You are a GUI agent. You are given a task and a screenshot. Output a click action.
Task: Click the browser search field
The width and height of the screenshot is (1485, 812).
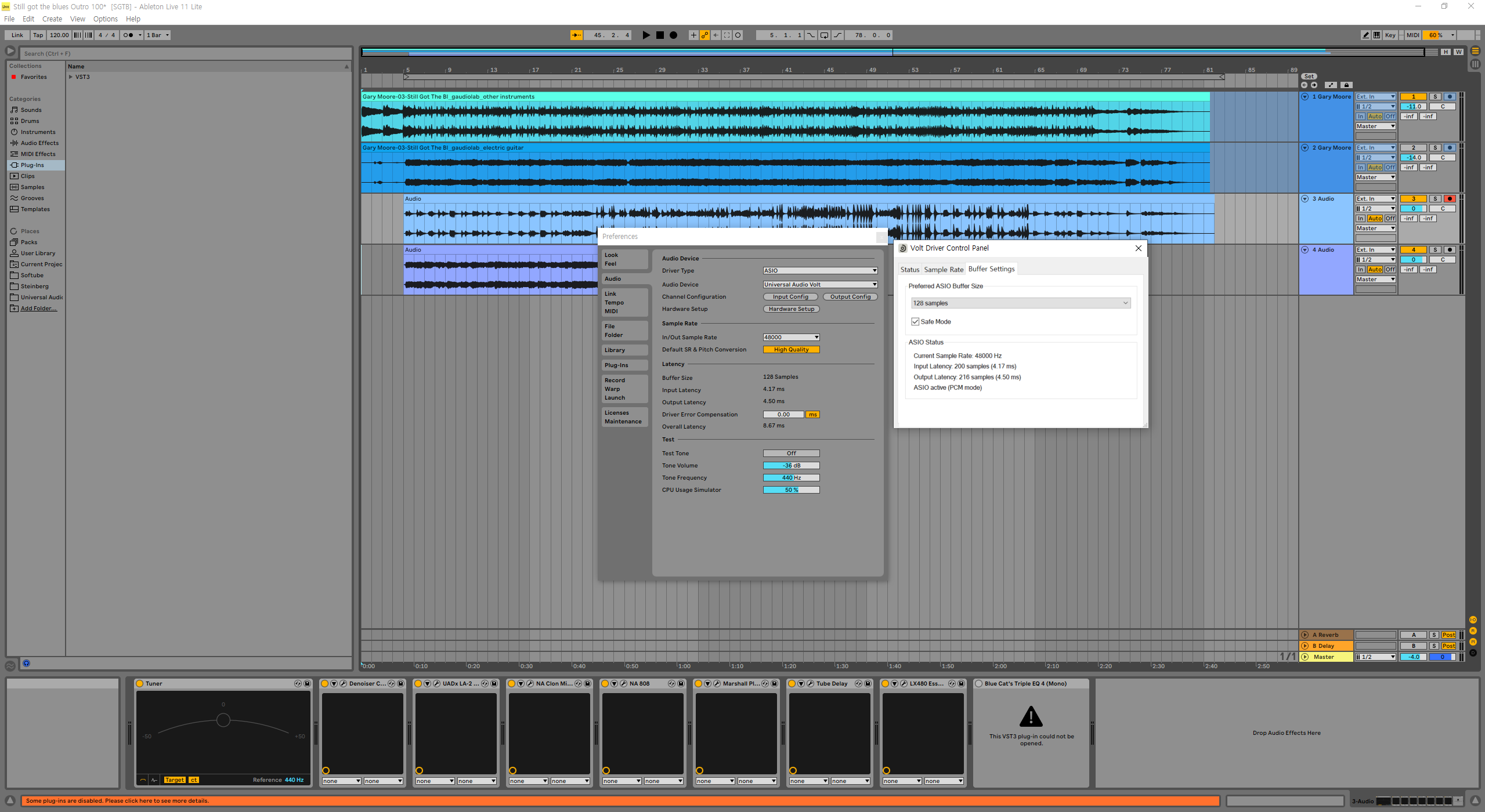coord(186,53)
